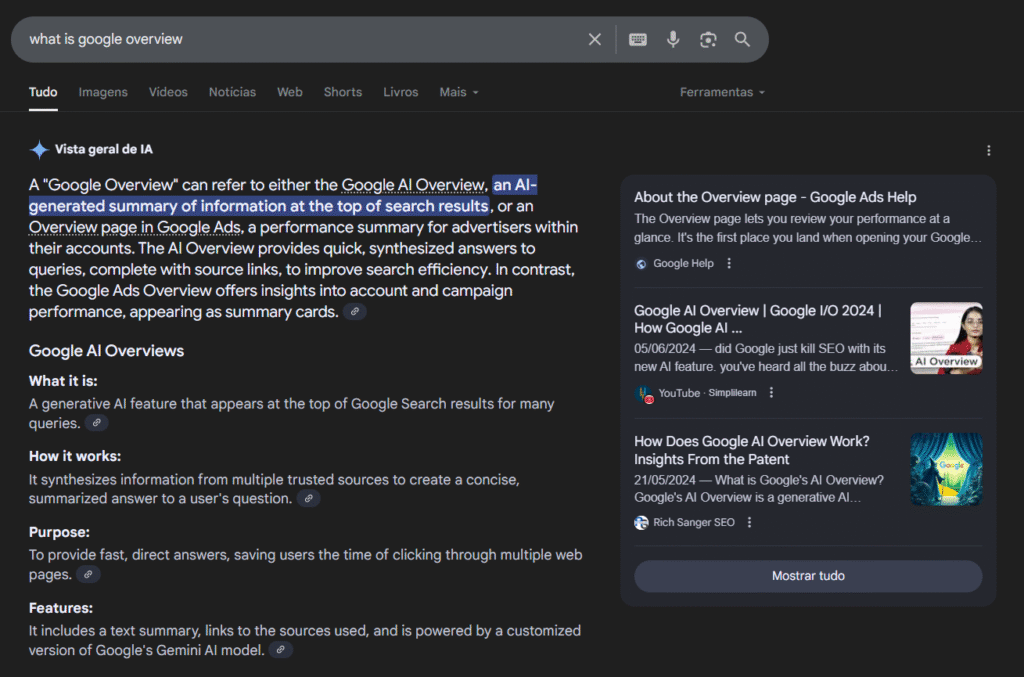Click the 'Vista geral de IA' label
This screenshot has width=1024, height=677.
pos(104,150)
